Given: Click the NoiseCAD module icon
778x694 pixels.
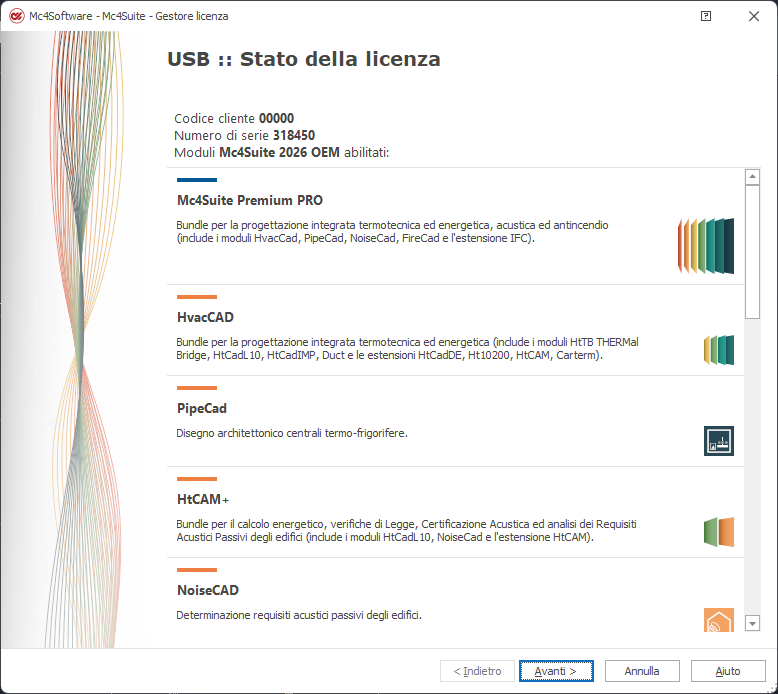Looking at the screenshot, I should (718, 620).
